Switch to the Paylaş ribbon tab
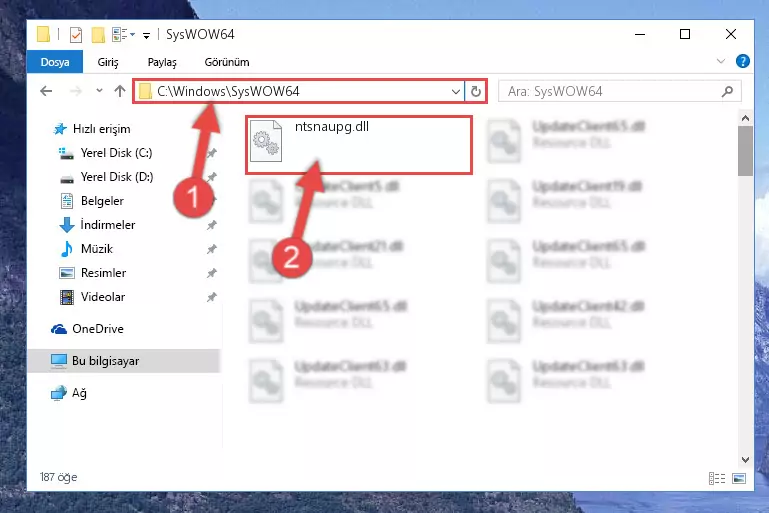 (x=162, y=62)
